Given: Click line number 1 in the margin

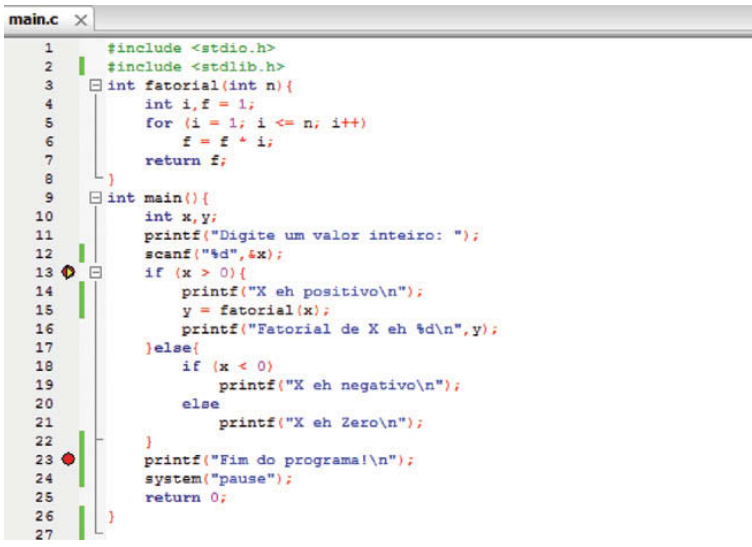Looking at the screenshot, I should 47,47.
